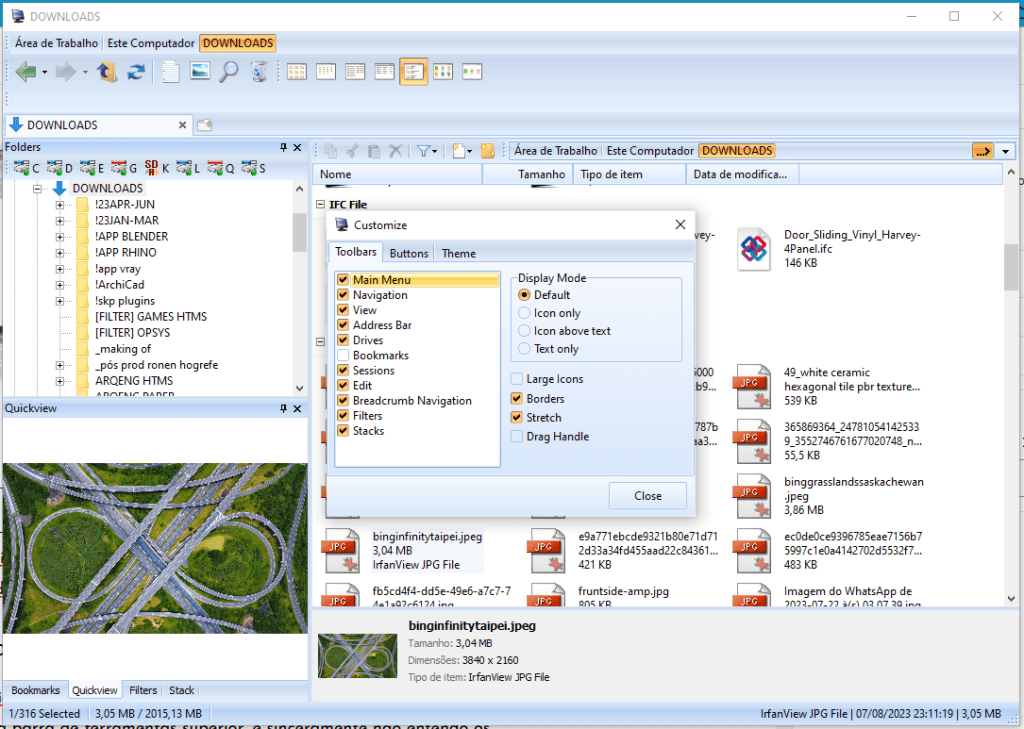Sort files by the Tamanho column header

pyautogui.click(x=541, y=175)
